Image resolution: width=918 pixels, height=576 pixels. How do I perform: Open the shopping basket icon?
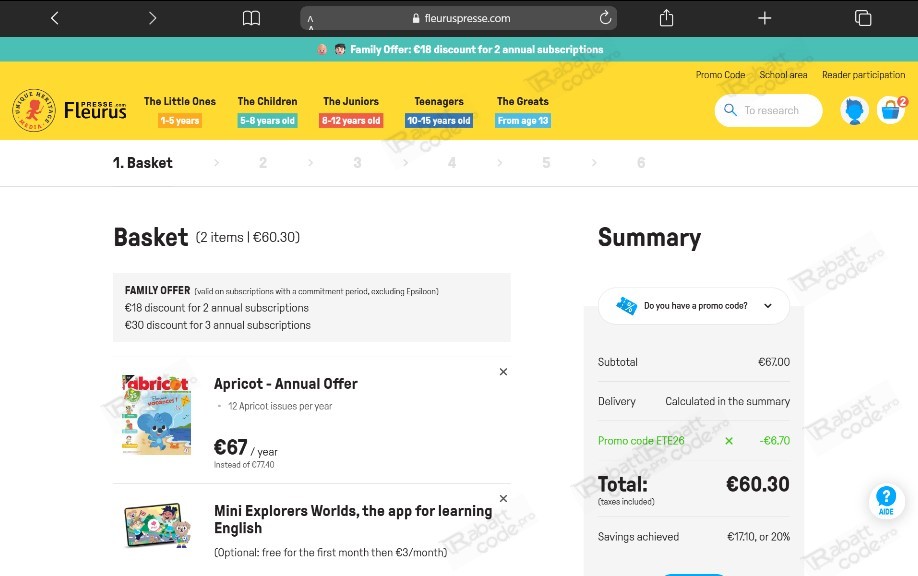pos(891,110)
